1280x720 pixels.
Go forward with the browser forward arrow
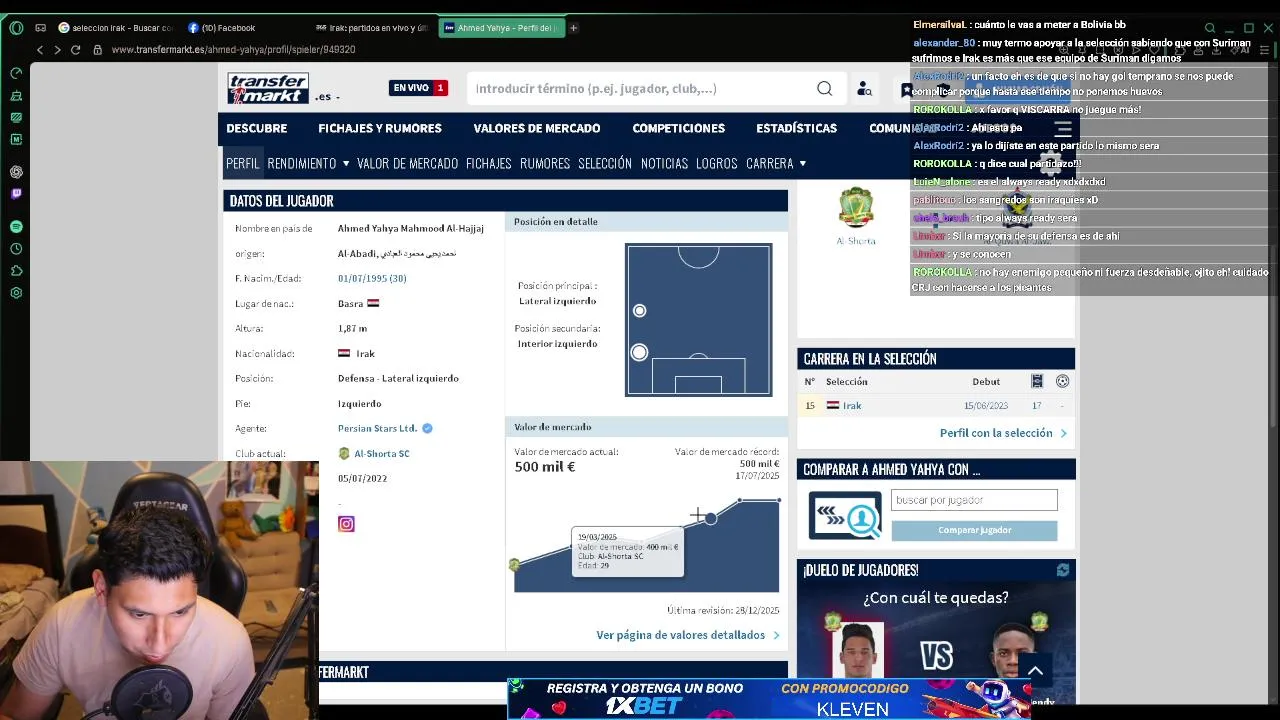[x=57, y=50]
